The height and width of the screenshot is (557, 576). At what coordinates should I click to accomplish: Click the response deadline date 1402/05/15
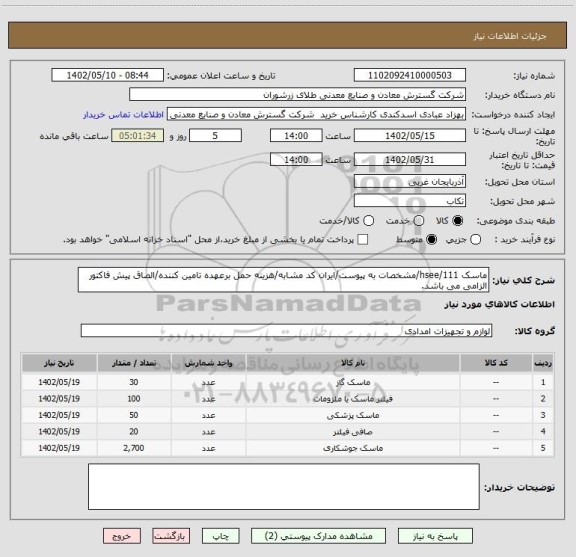(410, 136)
